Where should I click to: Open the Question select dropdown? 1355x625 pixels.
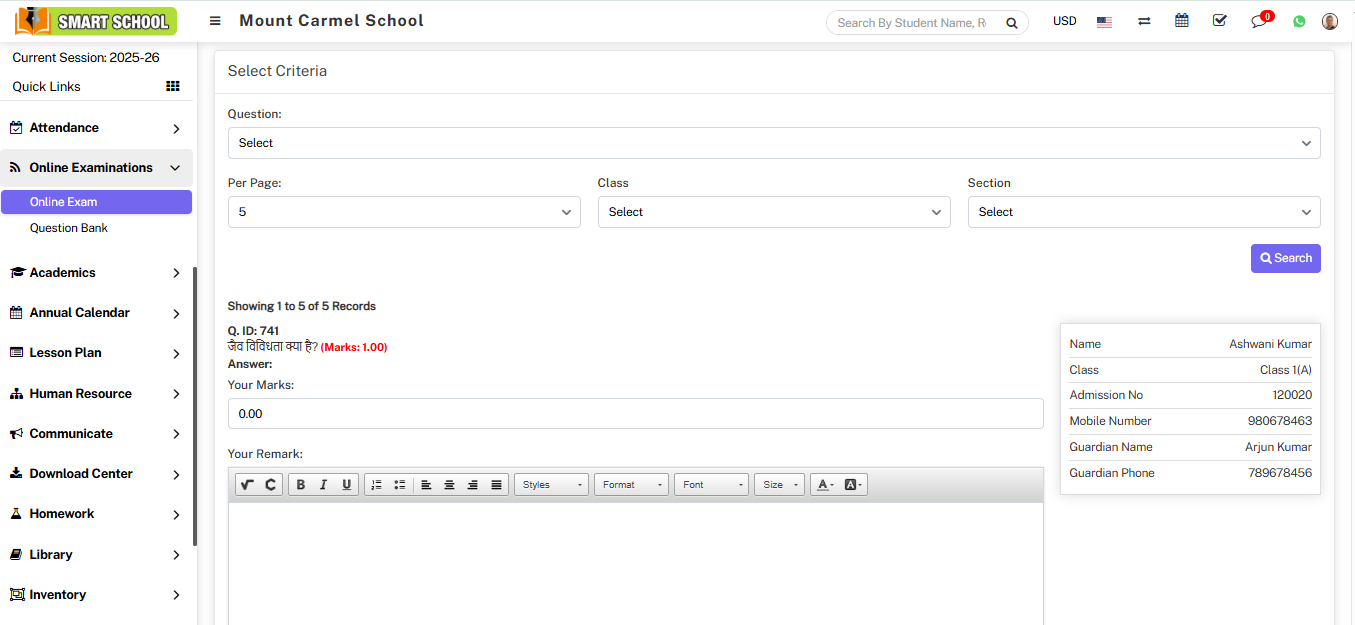(773, 143)
